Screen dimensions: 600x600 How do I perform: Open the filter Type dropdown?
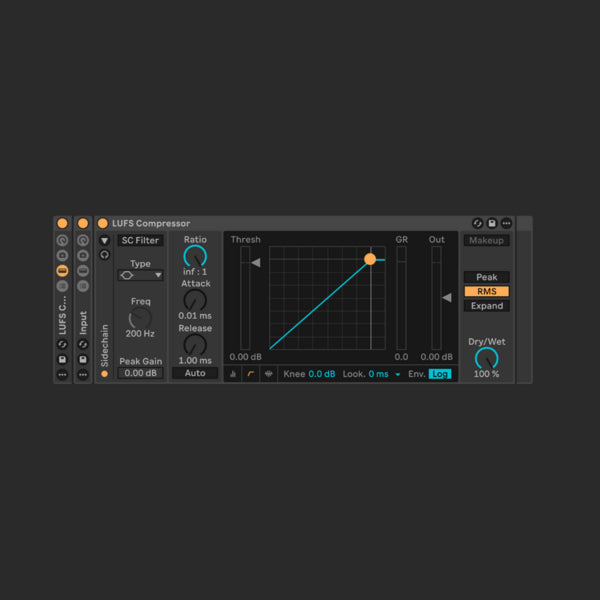click(x=140, y=275)
